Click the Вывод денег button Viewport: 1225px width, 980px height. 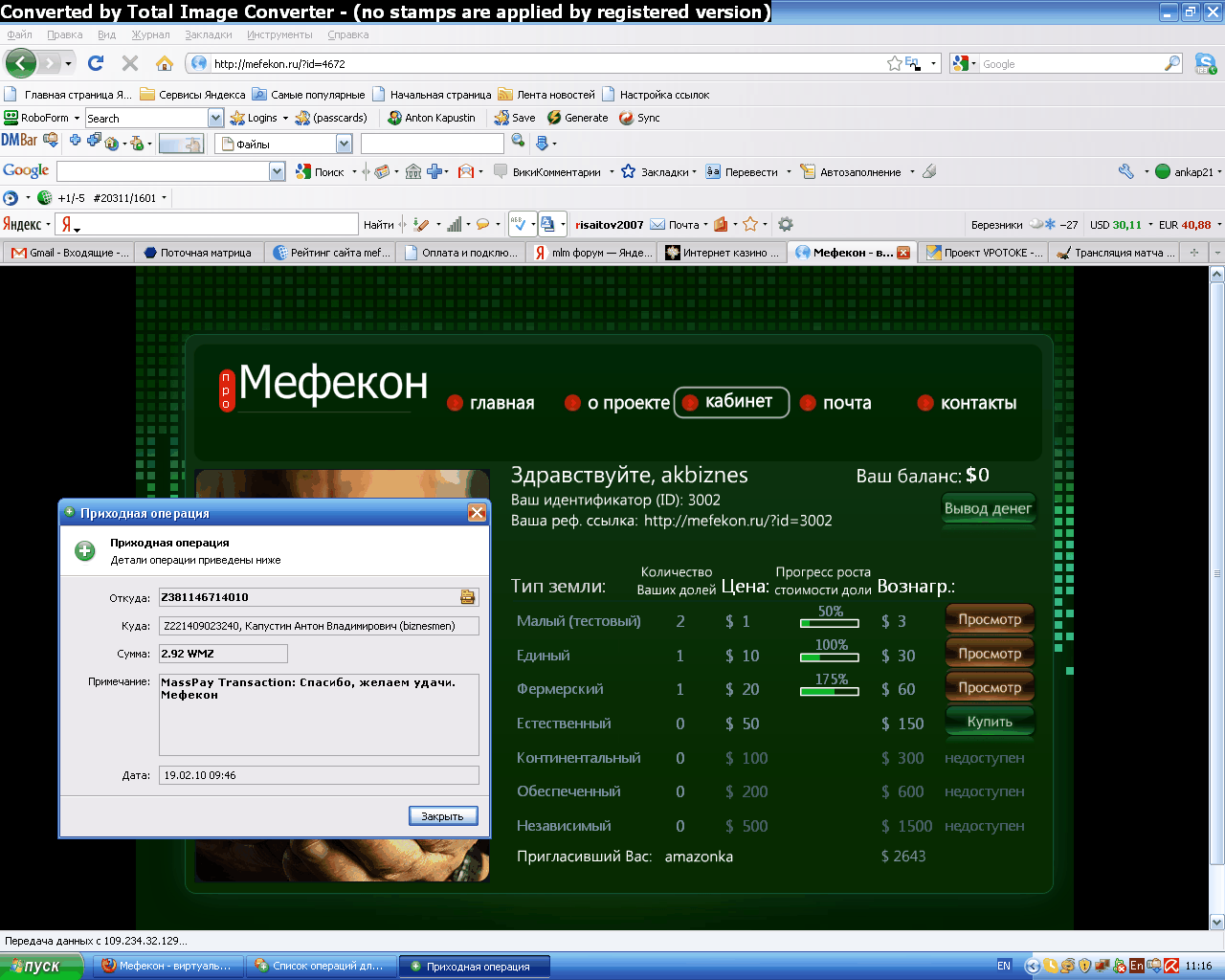pyautogui.click(x=988, y=508)
